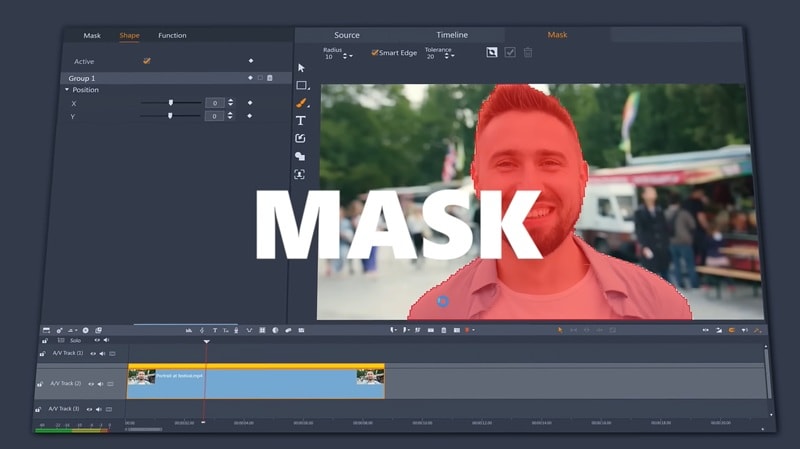Click the overlapping squares icon in timeline toolbar

[x=98, y=330]
